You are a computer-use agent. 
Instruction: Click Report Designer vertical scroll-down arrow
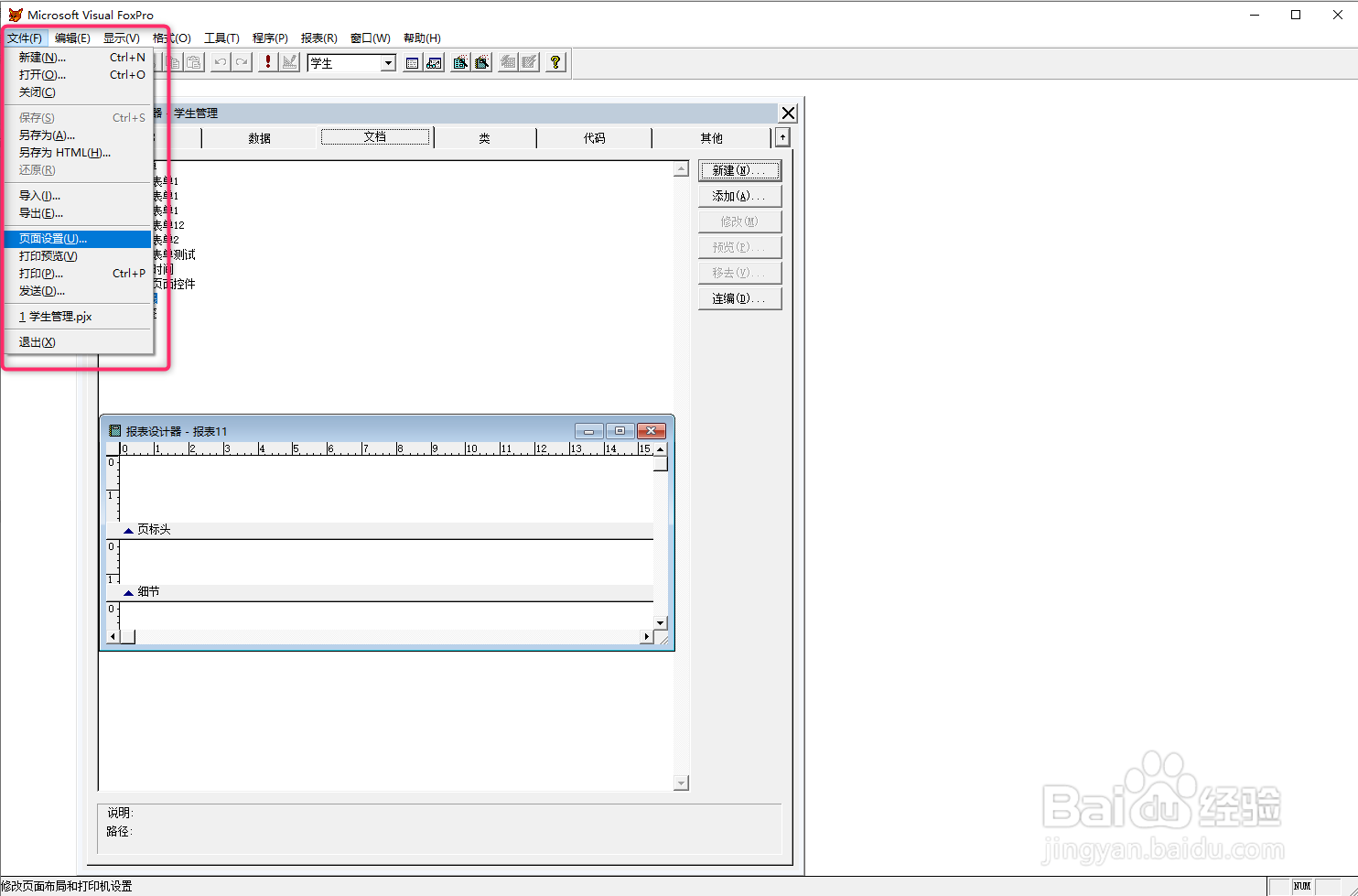coord(661,622)
